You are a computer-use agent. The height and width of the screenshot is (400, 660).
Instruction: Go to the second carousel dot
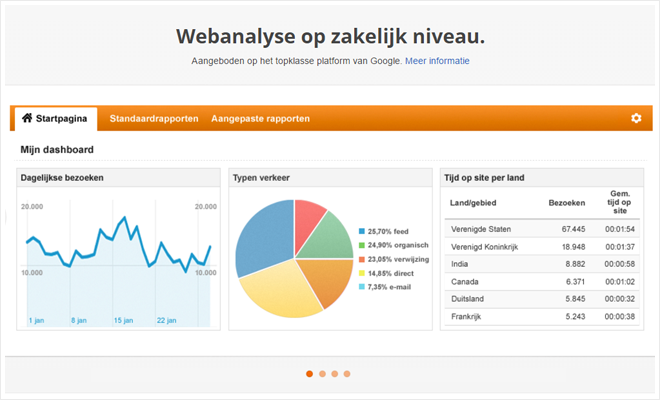click(322, 374)
